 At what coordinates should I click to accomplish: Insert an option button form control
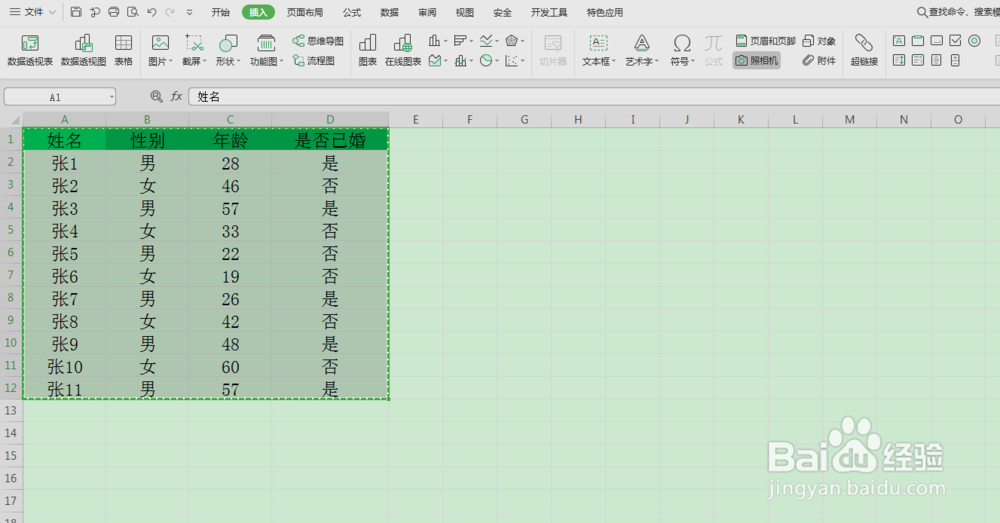click(974, 41)
